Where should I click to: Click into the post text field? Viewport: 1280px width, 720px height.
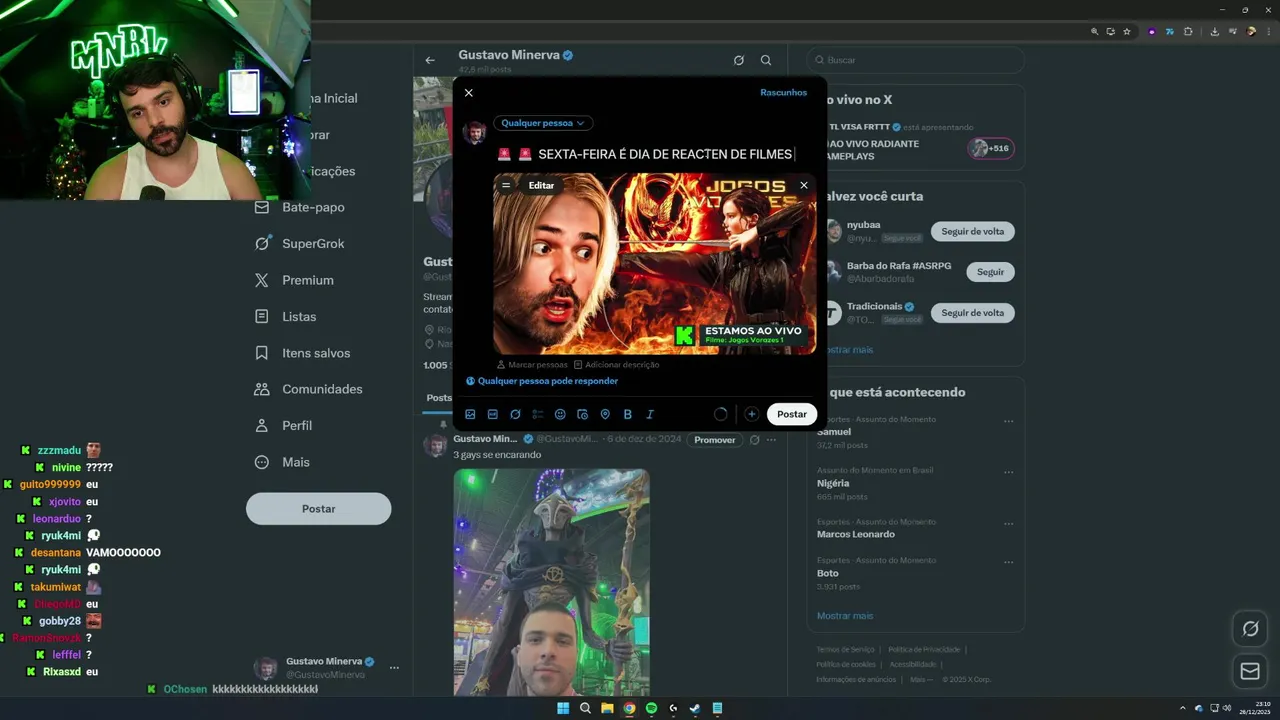655,154
